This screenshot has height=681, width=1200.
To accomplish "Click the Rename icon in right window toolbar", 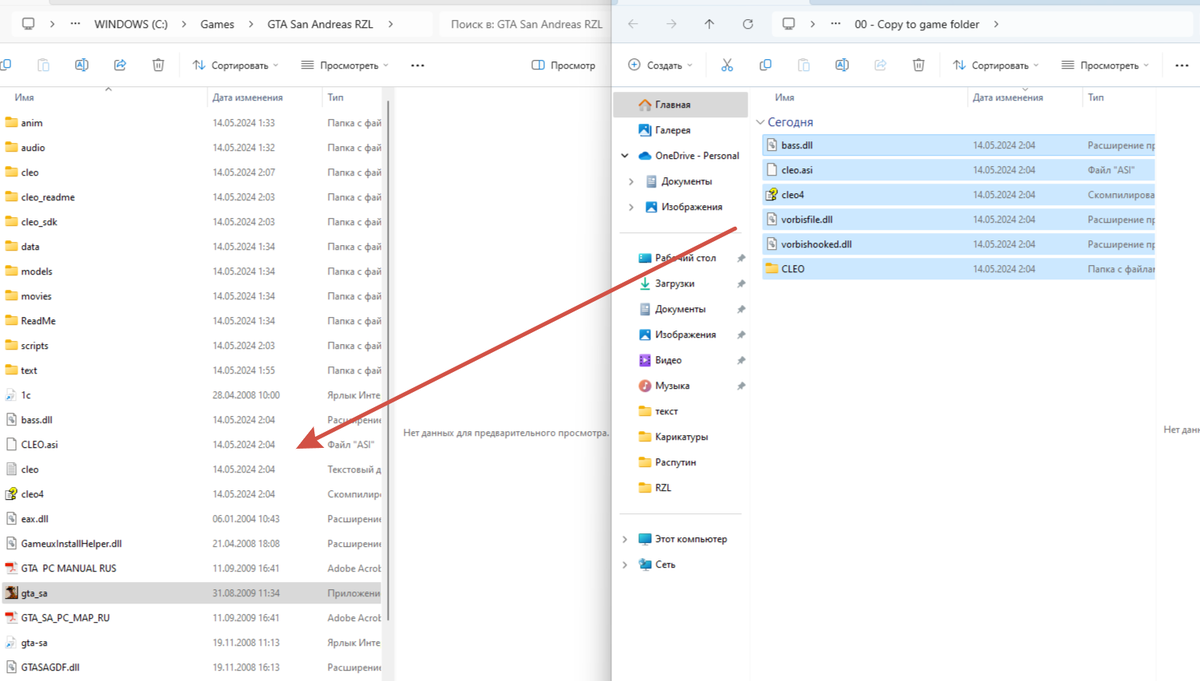I will click(x=842, y=65).
